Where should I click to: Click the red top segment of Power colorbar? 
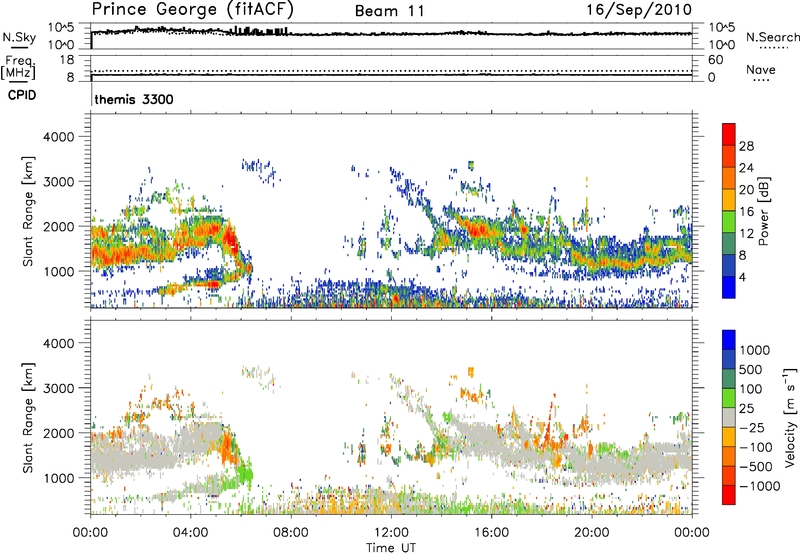[x=729, y=134]
